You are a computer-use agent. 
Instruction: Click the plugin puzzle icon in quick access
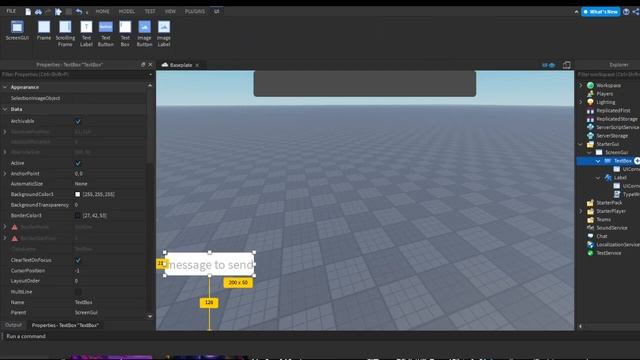tap(58, 11)
